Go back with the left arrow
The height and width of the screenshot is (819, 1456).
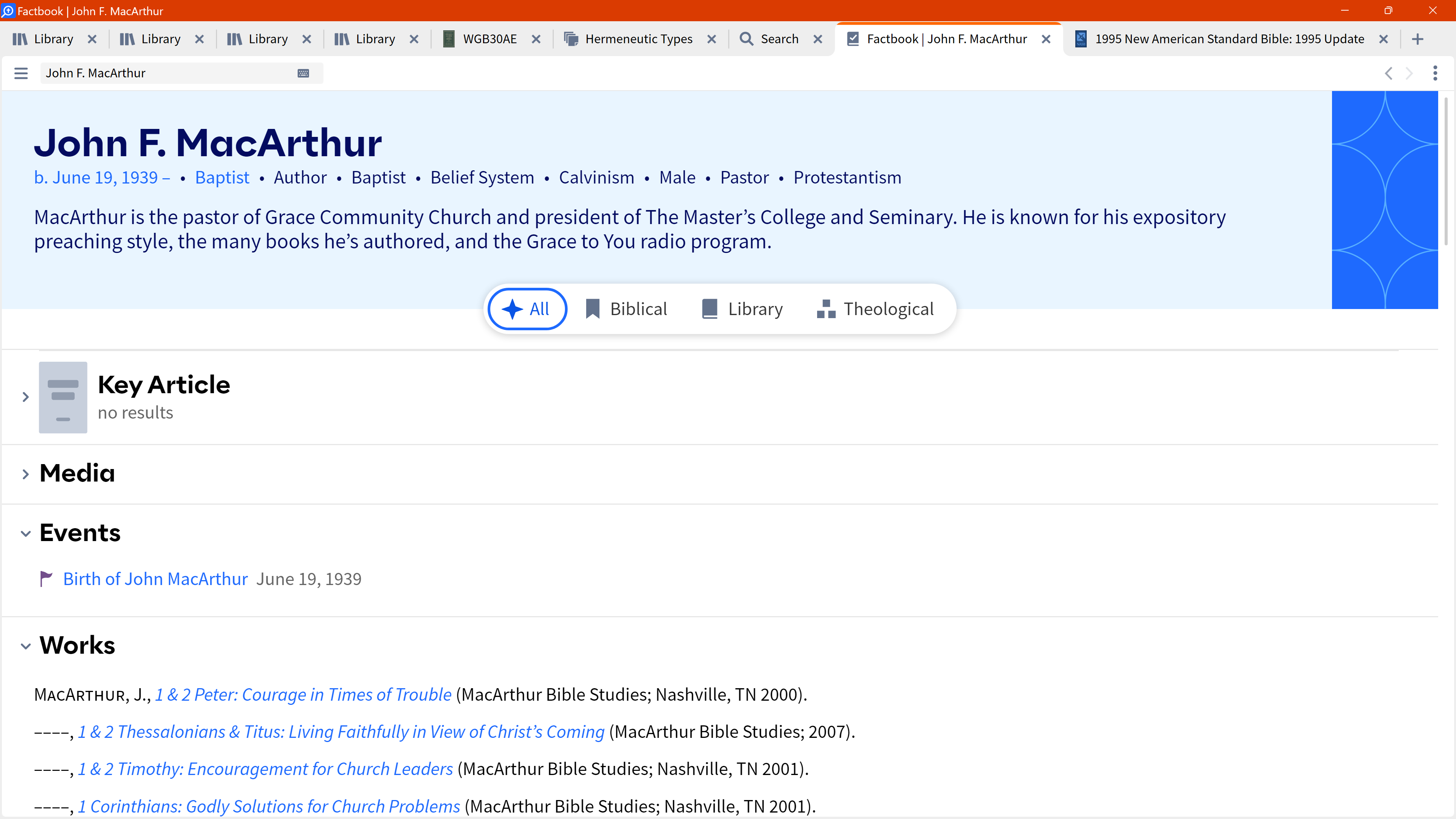point(1388,73)
